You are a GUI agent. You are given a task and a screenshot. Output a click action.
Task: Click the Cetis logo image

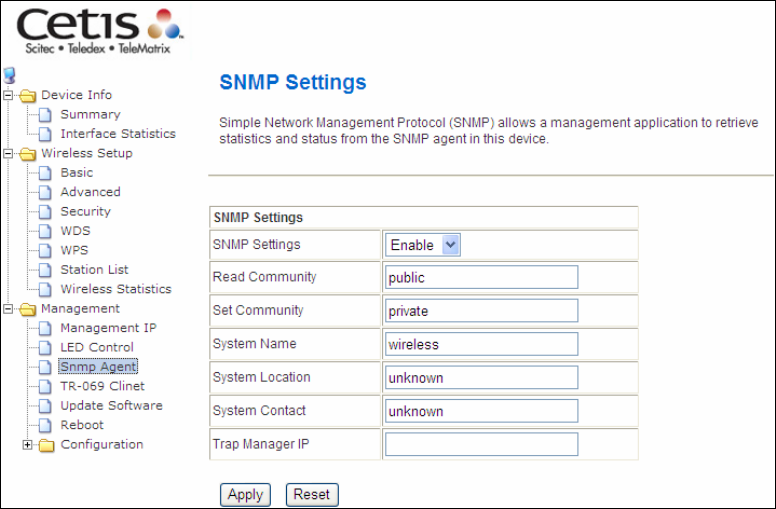[x=100, y=31]
